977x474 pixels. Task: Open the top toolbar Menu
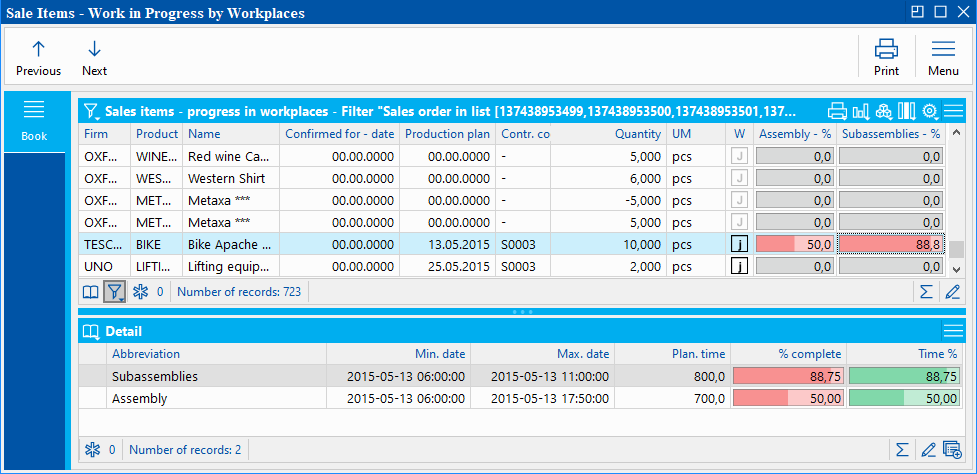943,59
